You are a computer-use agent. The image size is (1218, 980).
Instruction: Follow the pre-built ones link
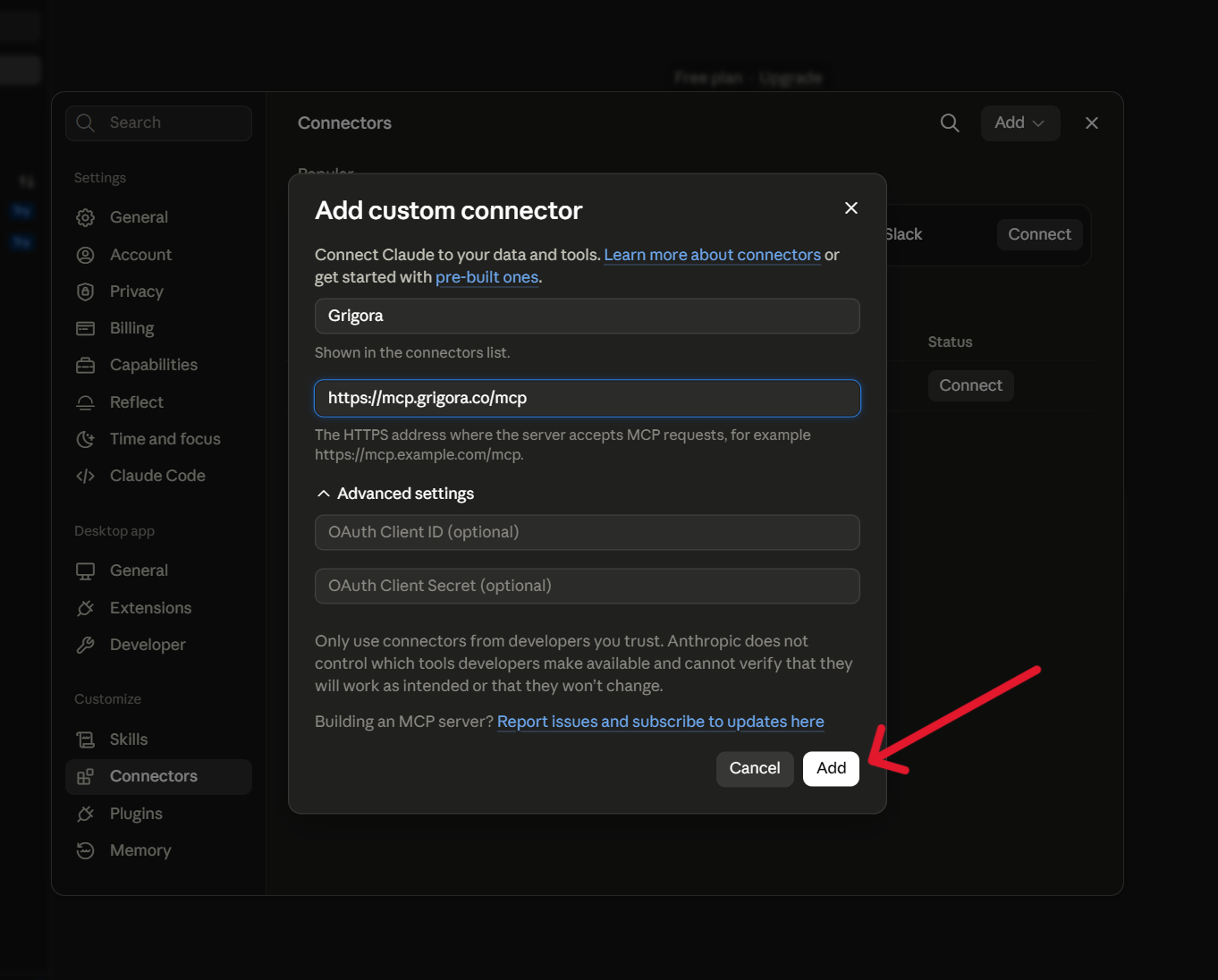tap(486, 277)
